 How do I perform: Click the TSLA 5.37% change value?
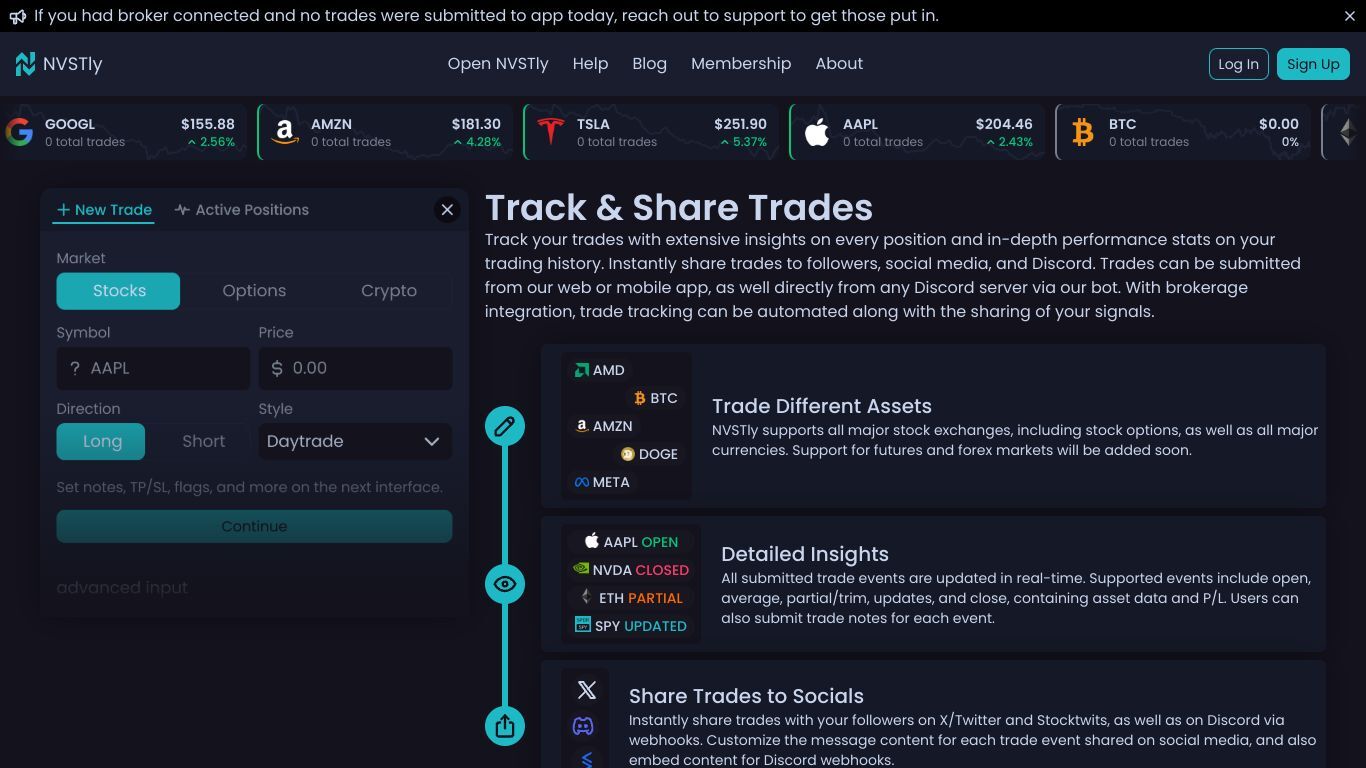tap(743, 142)
